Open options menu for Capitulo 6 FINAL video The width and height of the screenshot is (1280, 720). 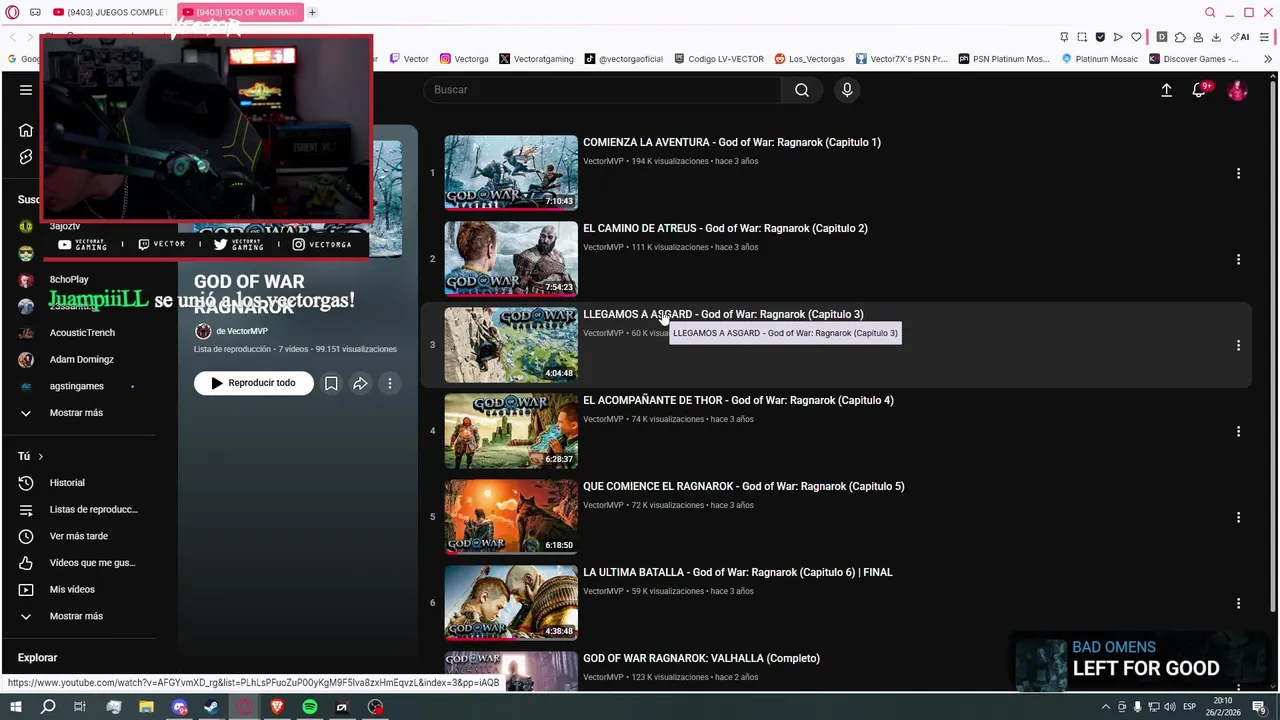tap(1238, 603)
